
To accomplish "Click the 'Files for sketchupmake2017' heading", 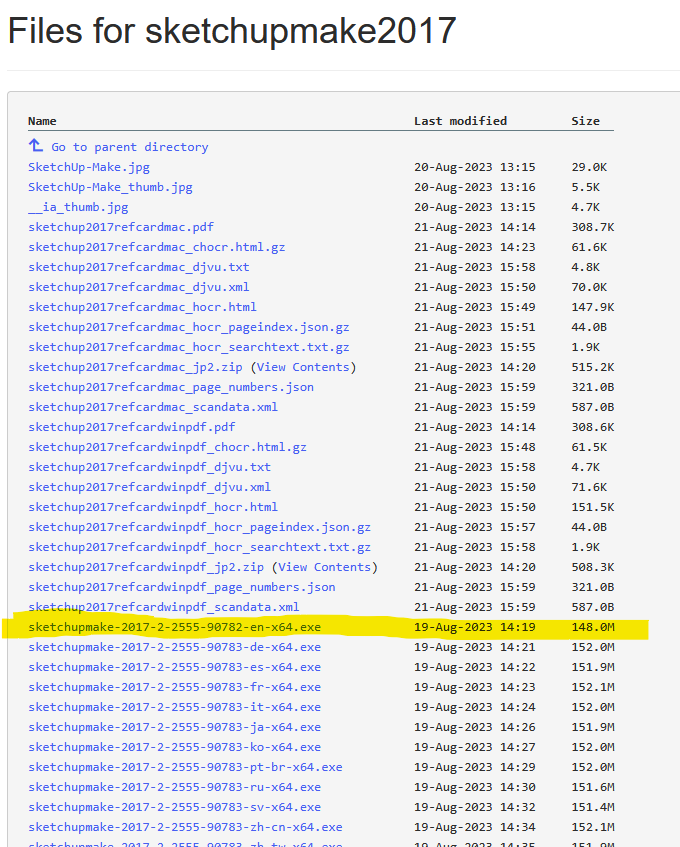I will point(232,30).
